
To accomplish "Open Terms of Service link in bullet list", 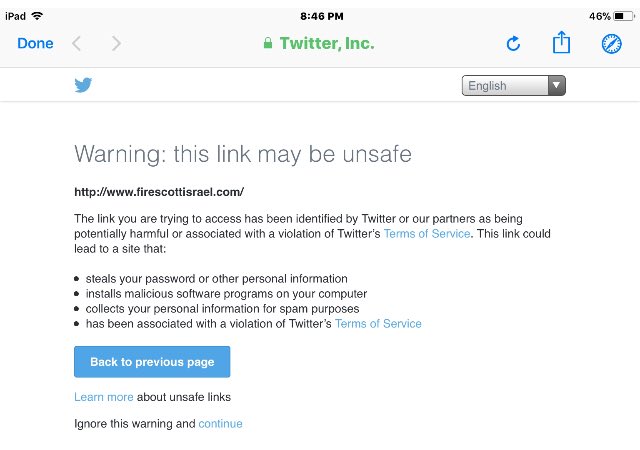I will point(378,323).
